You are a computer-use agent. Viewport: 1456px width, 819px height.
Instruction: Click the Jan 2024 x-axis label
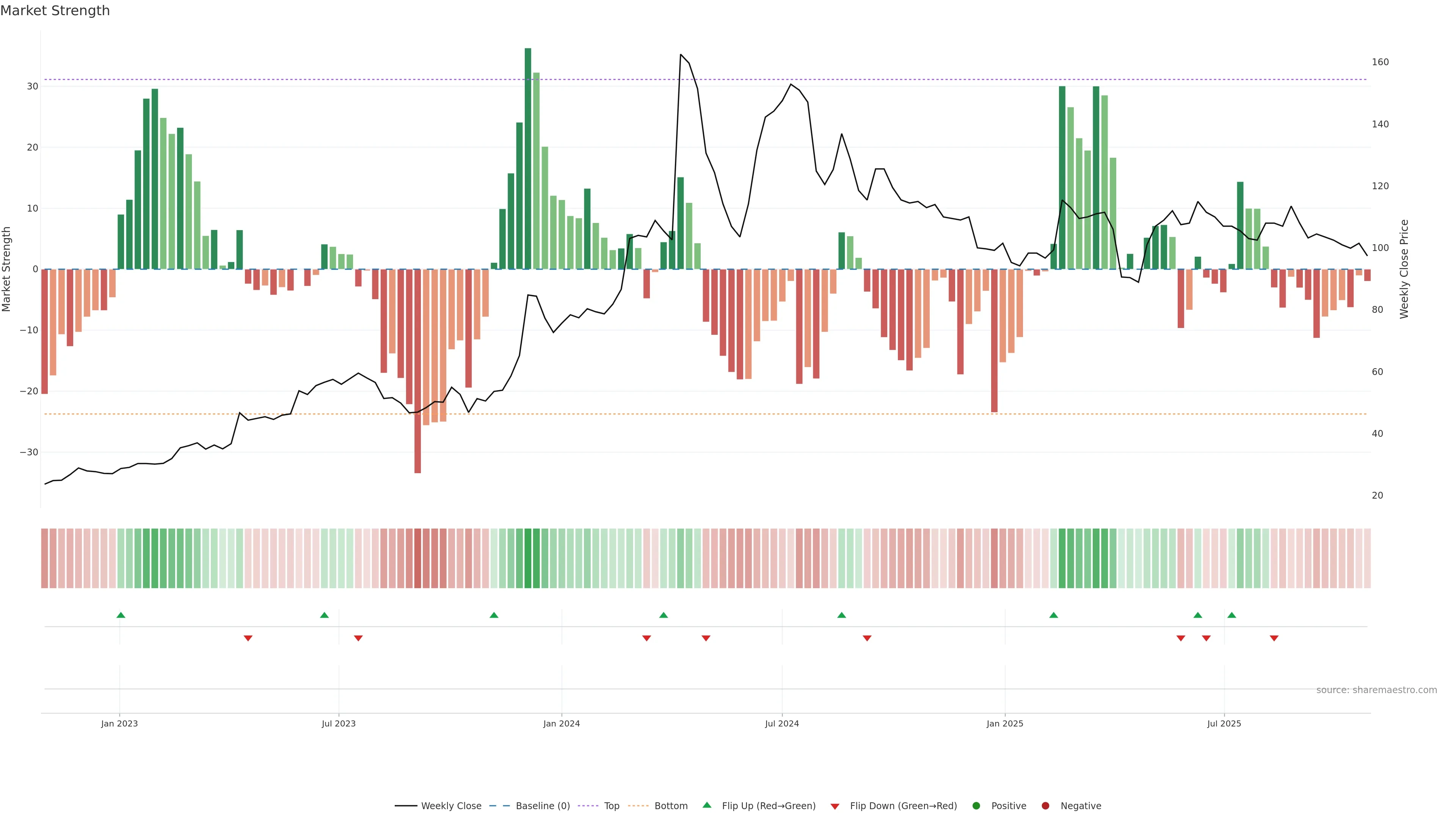[561, 723]
